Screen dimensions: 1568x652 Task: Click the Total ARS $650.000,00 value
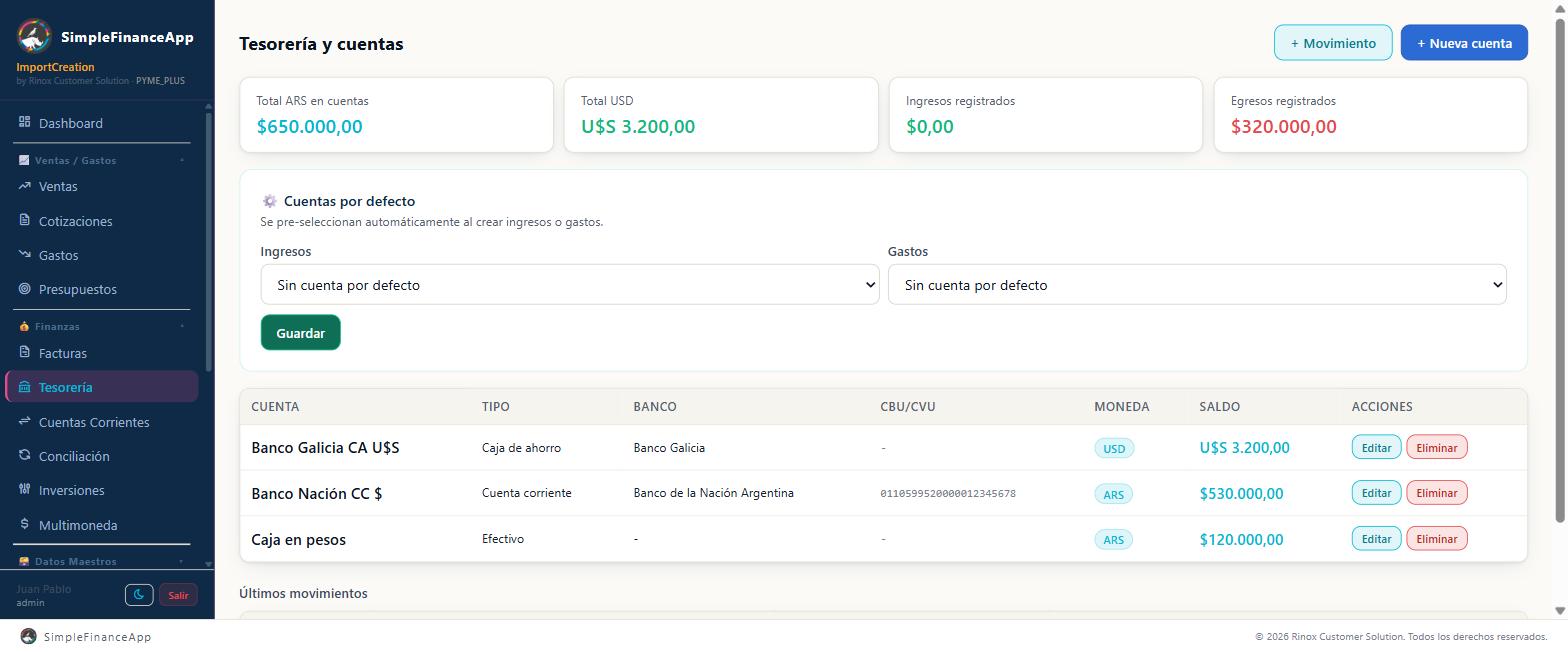pos(310,127)
